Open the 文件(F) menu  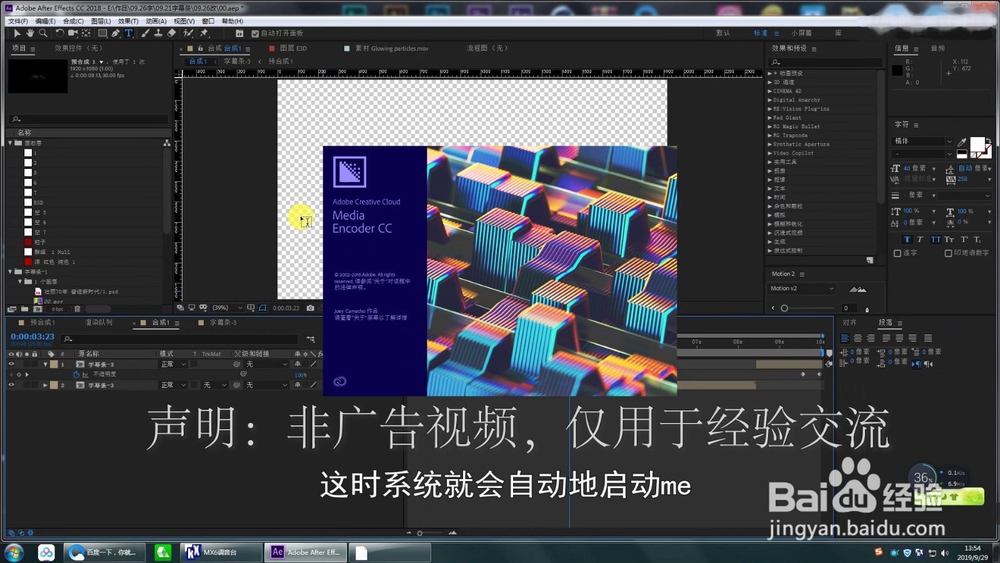click(x=18, y=21)
